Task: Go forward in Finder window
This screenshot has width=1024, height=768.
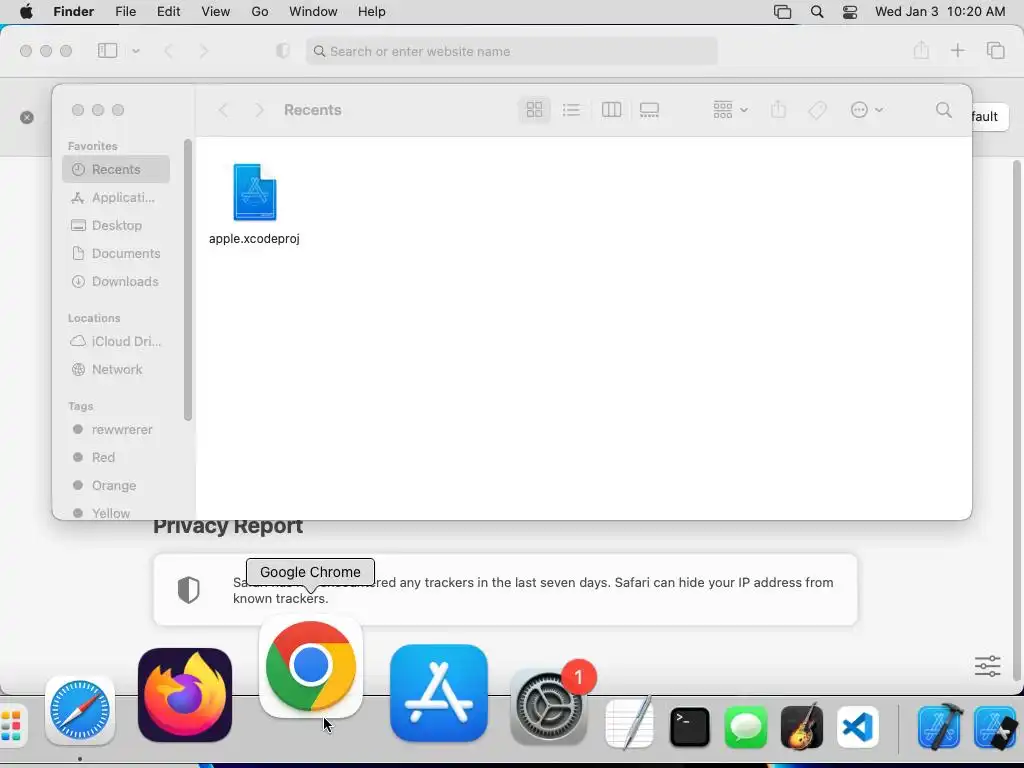Action: [x=259, y=110]
